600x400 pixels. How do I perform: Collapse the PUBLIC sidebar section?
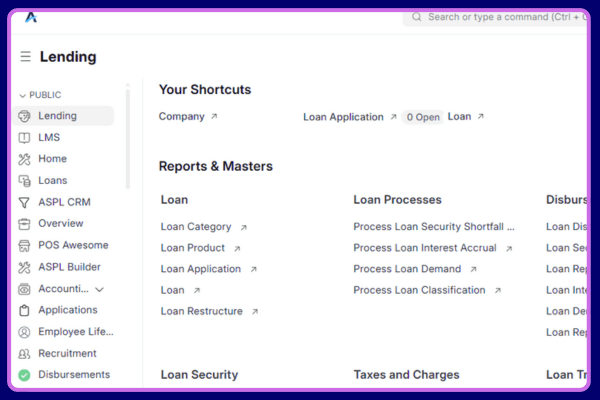click(x=23, y=95)
